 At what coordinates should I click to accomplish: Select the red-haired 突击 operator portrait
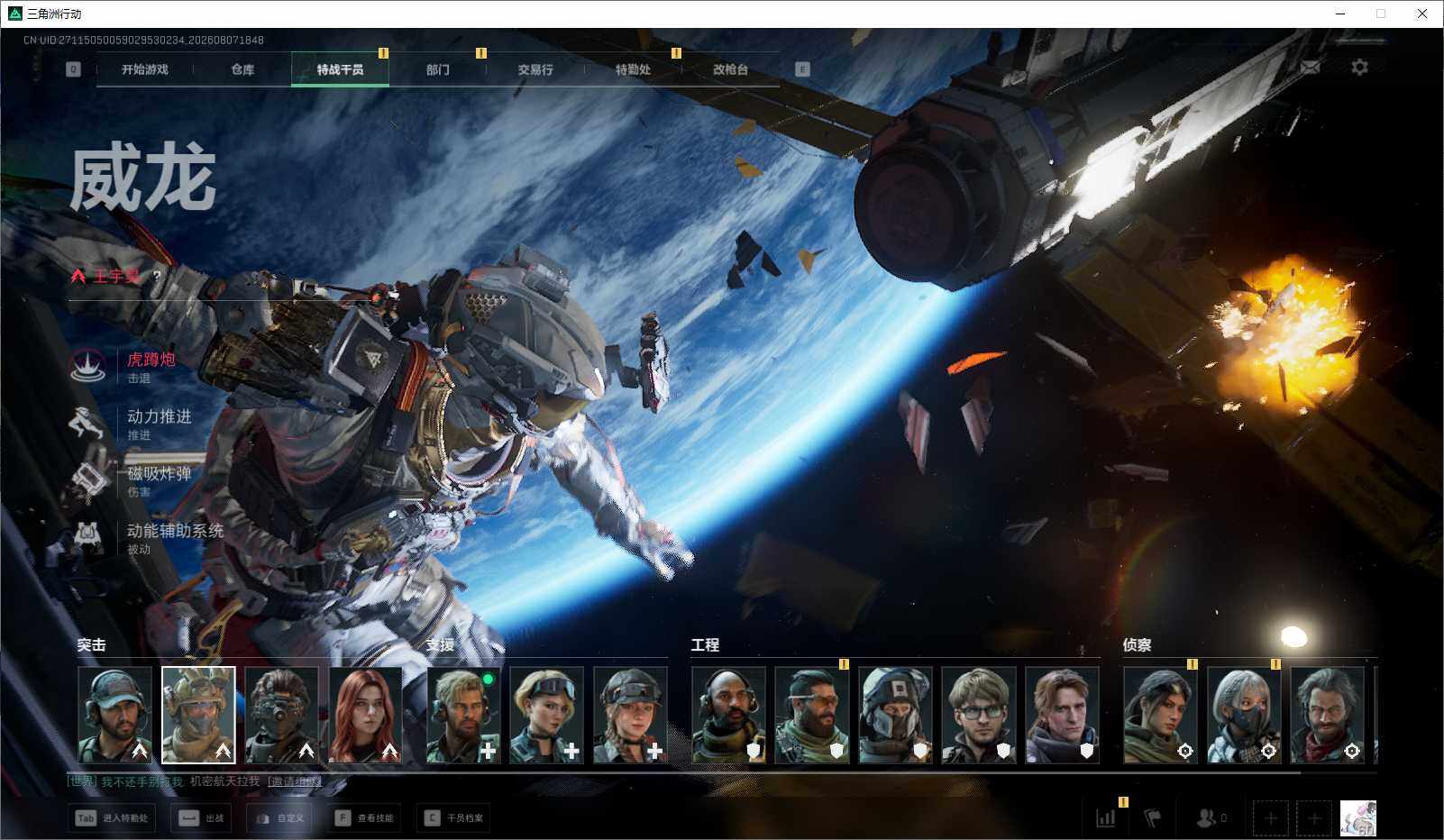[x=365, y=716]
